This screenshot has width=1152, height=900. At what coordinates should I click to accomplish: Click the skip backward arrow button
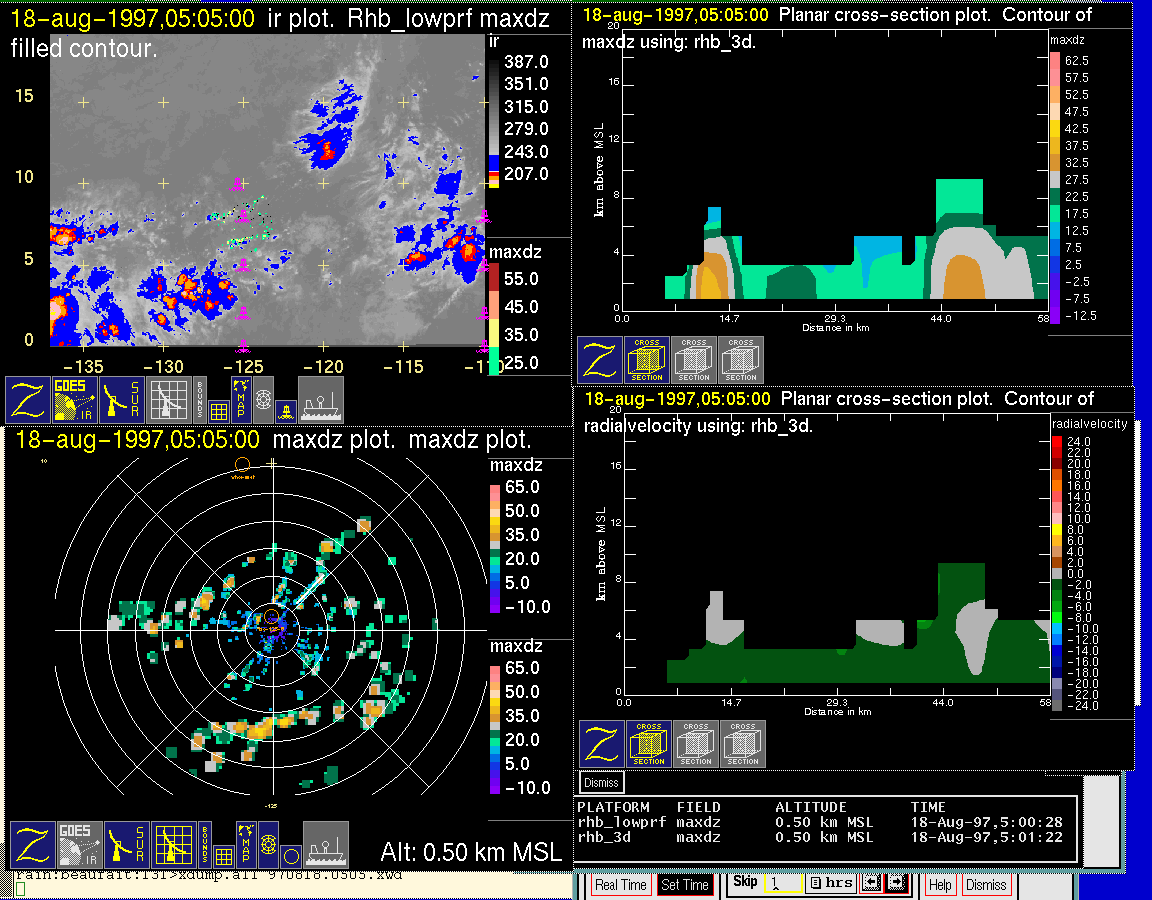(x=869, y=884)
